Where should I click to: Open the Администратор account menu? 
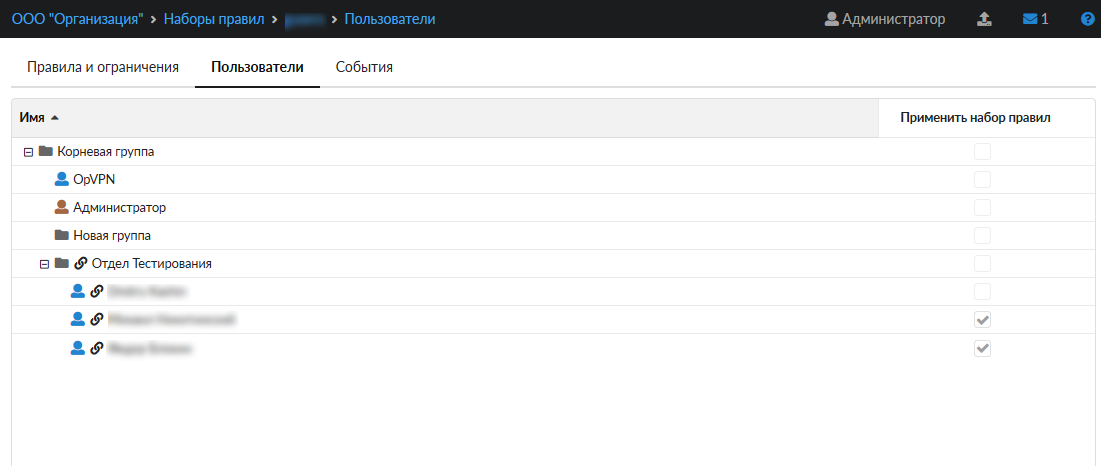tap(884, 19)
